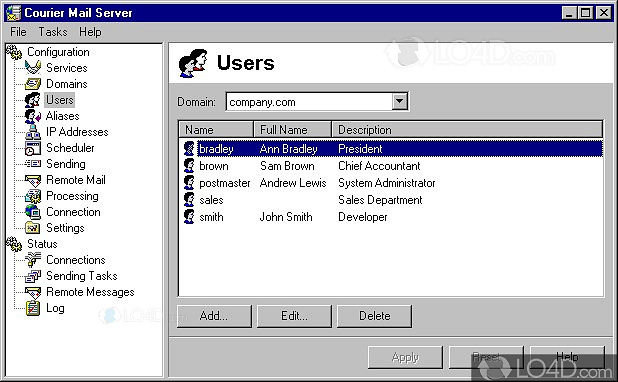Click the Sales Department description cell
618x382 pixels.
380,200
